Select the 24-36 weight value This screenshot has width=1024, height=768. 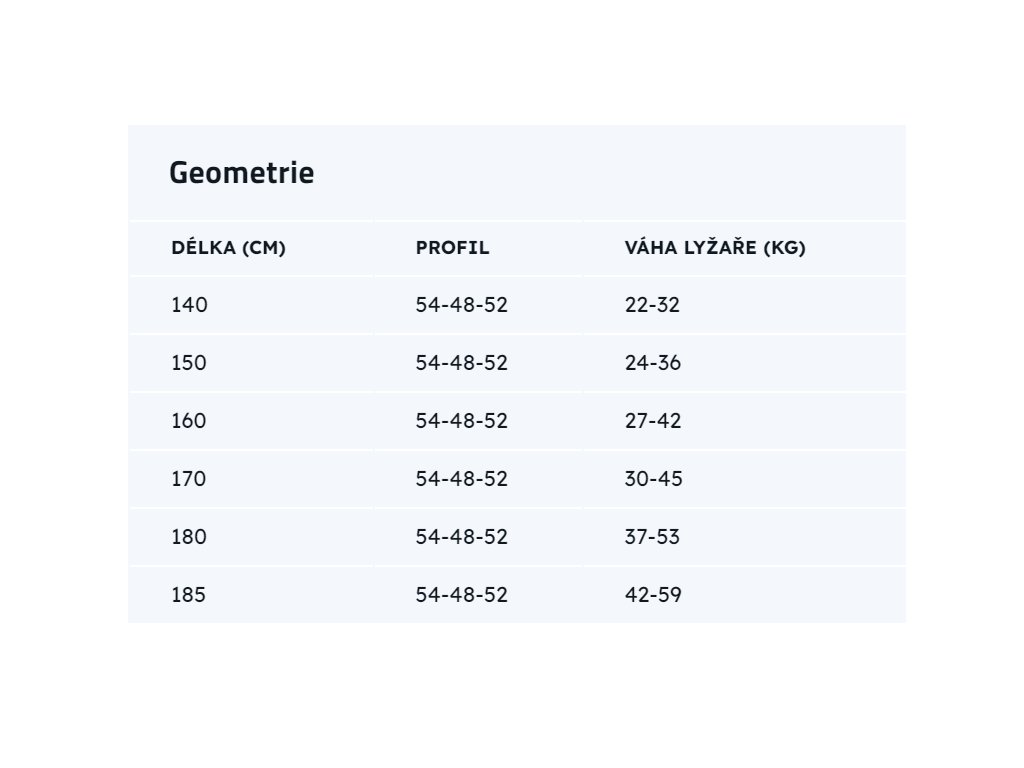click(653, 363)
